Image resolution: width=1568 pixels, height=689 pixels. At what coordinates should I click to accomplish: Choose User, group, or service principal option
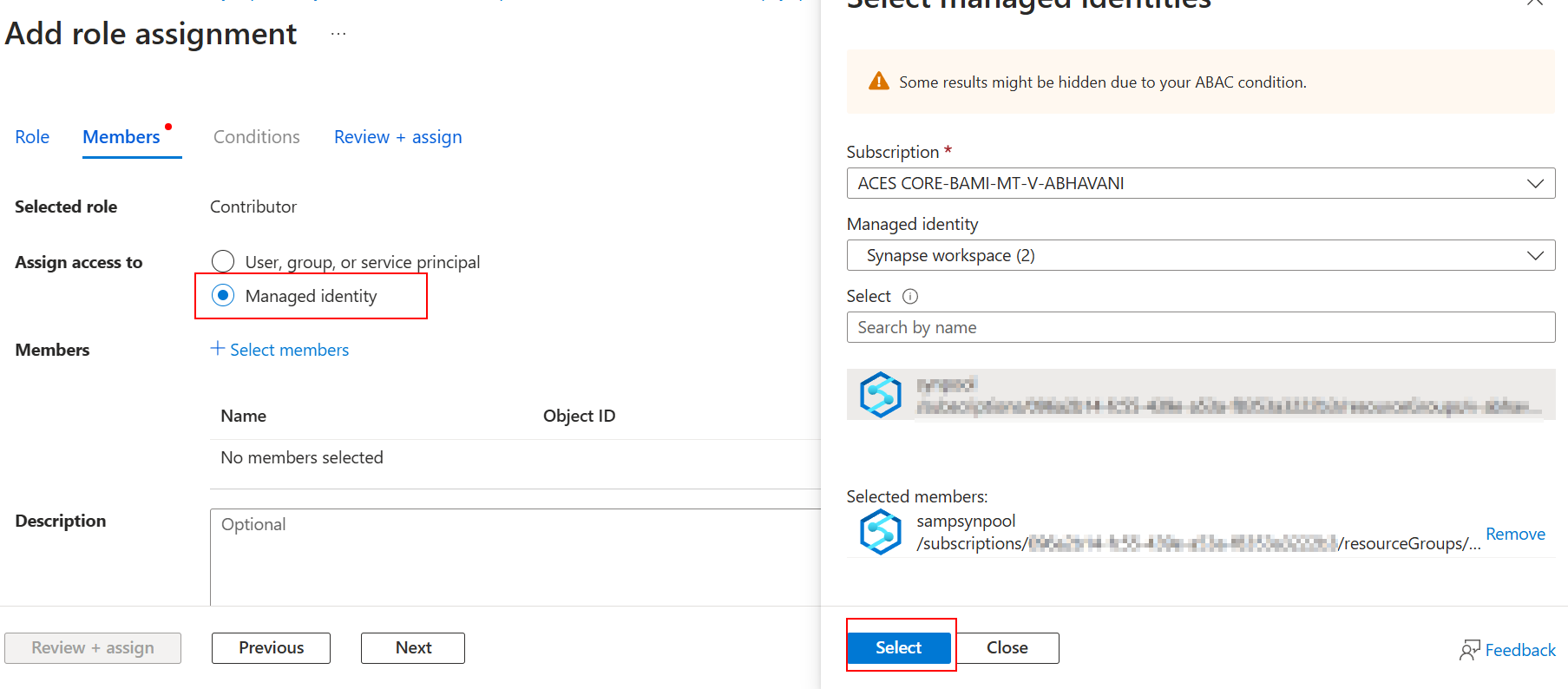coord(223,261)
